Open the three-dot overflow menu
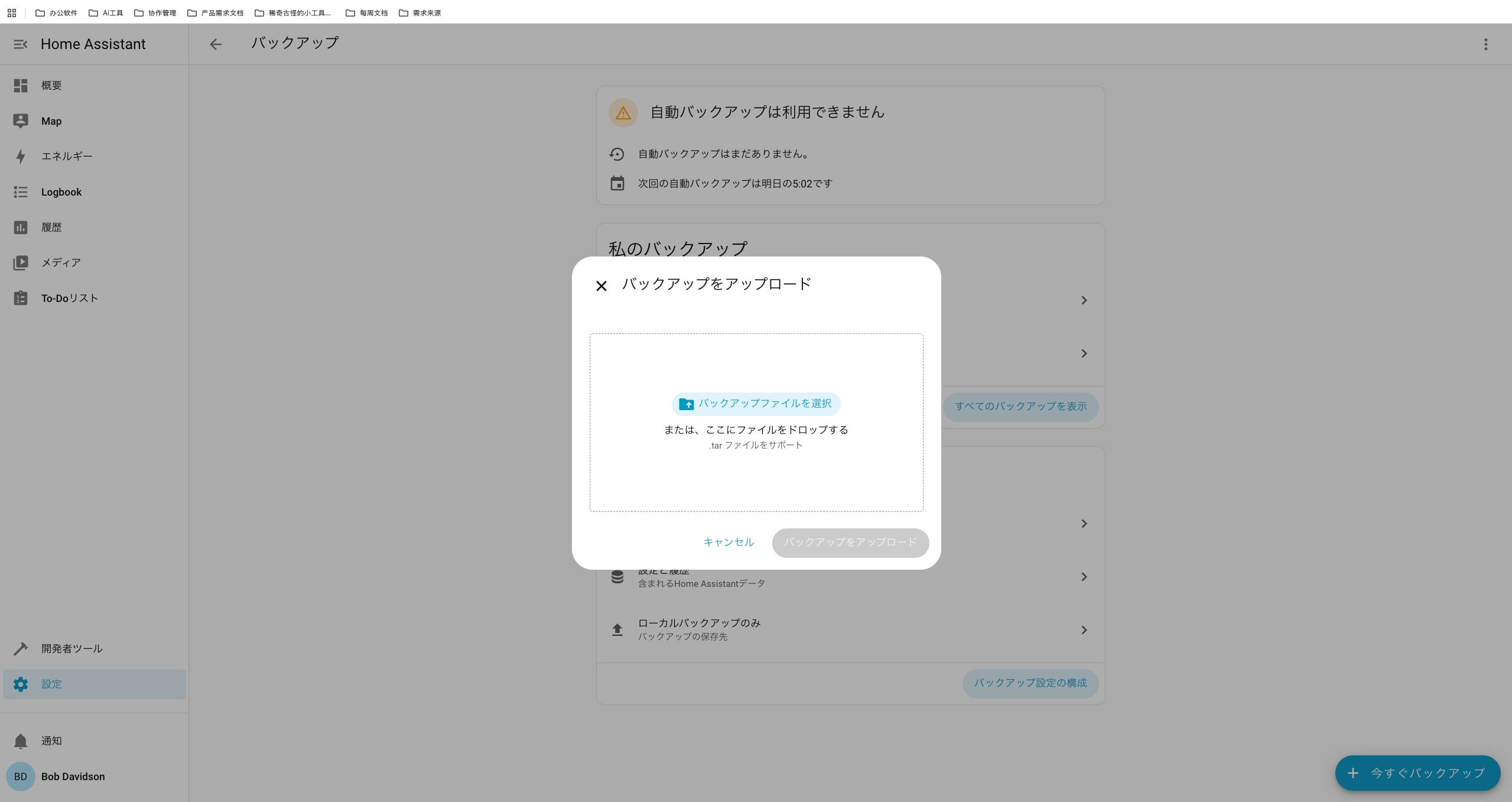 pyautogui.click(x=1485, y=44)
